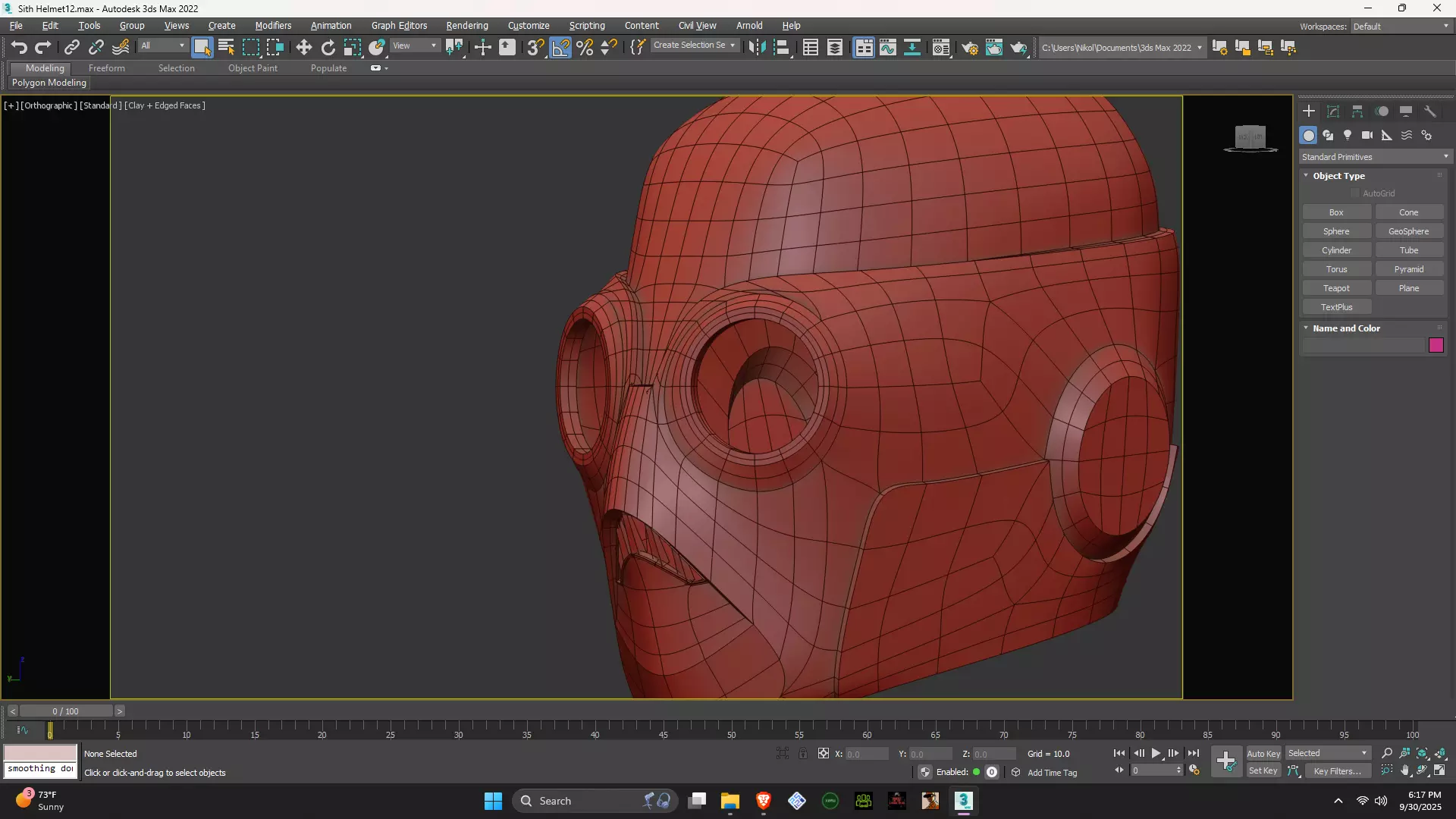This screenshot has width=1456, height=819.
Task: Click the time slider 0 / 100 handle
Action: 66,711
